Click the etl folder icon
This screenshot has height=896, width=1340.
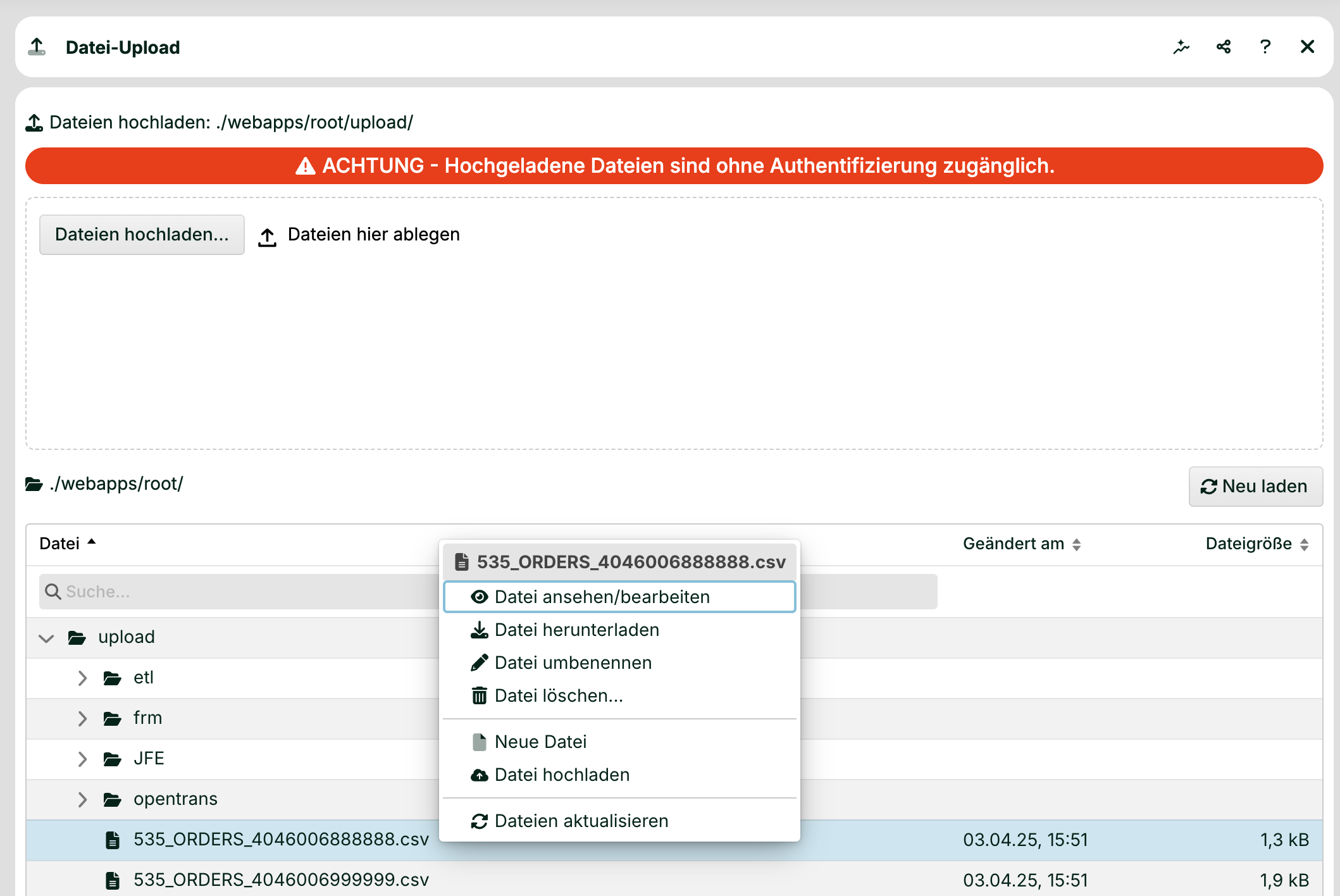pyautogui.click(x=113, y=678)
